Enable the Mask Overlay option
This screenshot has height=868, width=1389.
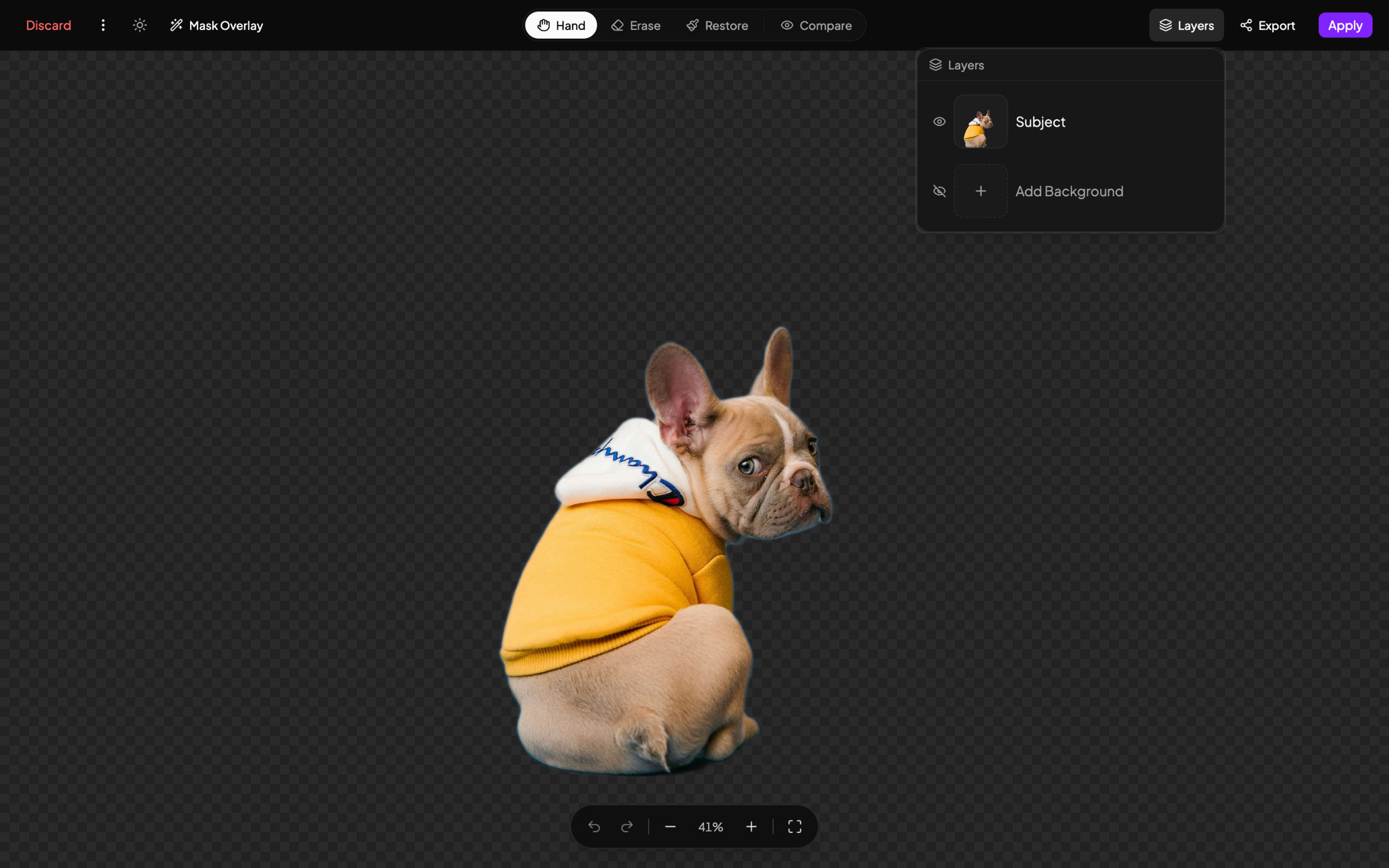tap(216, 26)
